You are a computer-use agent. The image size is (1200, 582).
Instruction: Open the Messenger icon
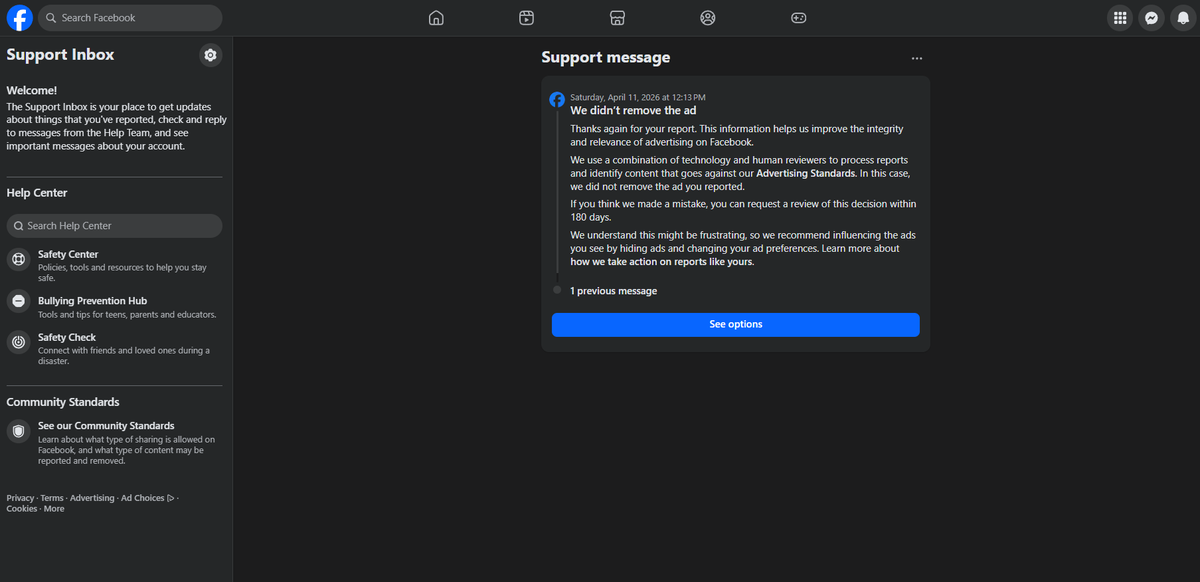point(1152,18)
